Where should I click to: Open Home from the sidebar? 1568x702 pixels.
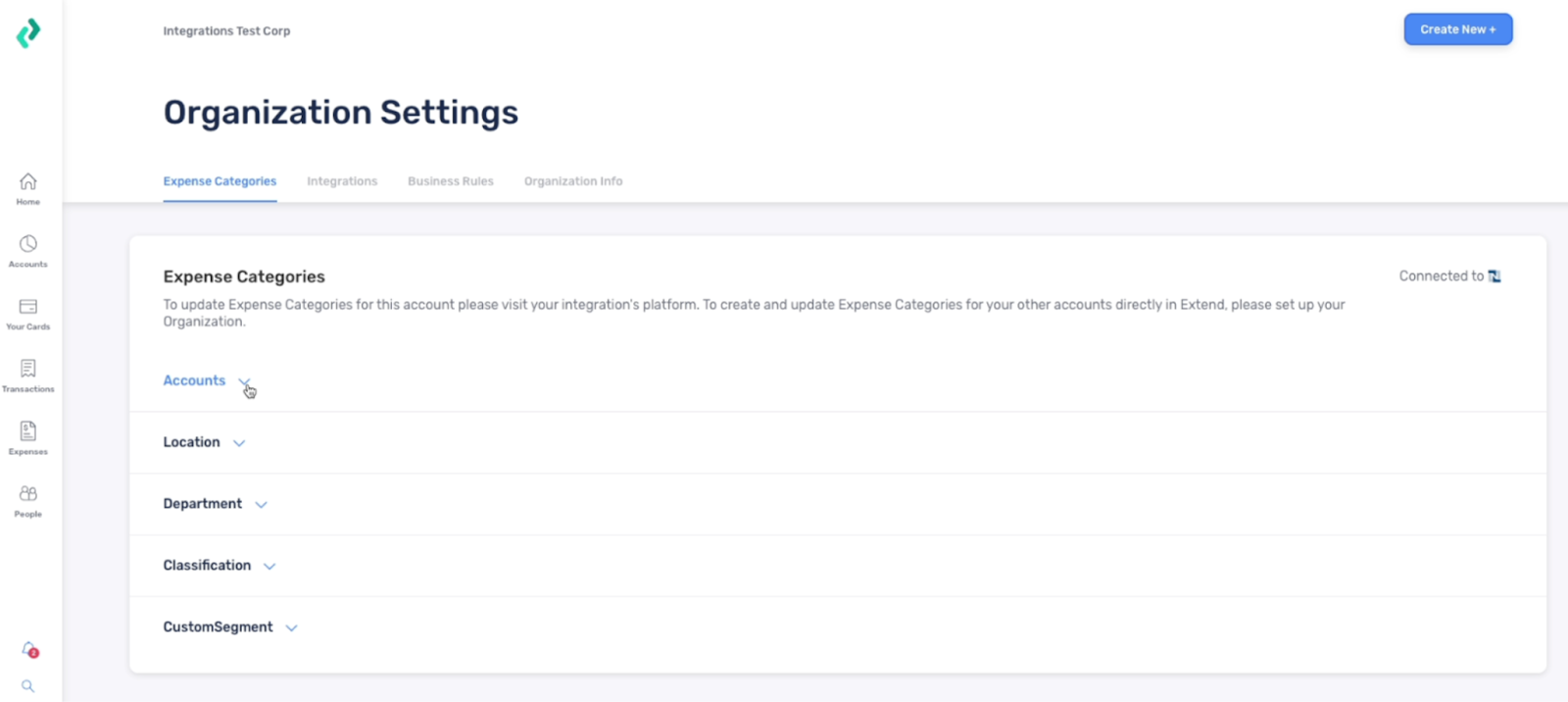28,188
